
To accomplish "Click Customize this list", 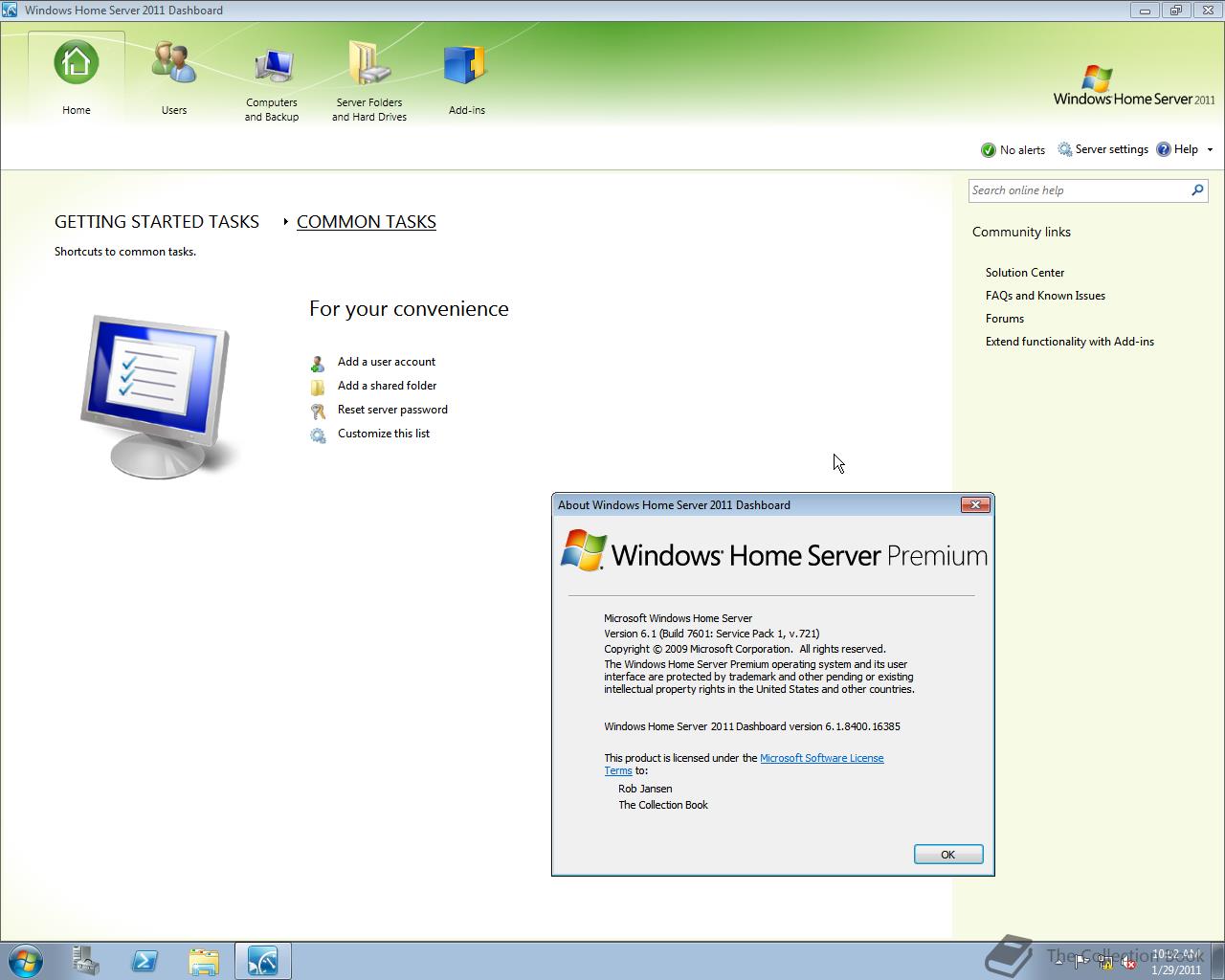I will pyautogui.click(x=384, y=434).
